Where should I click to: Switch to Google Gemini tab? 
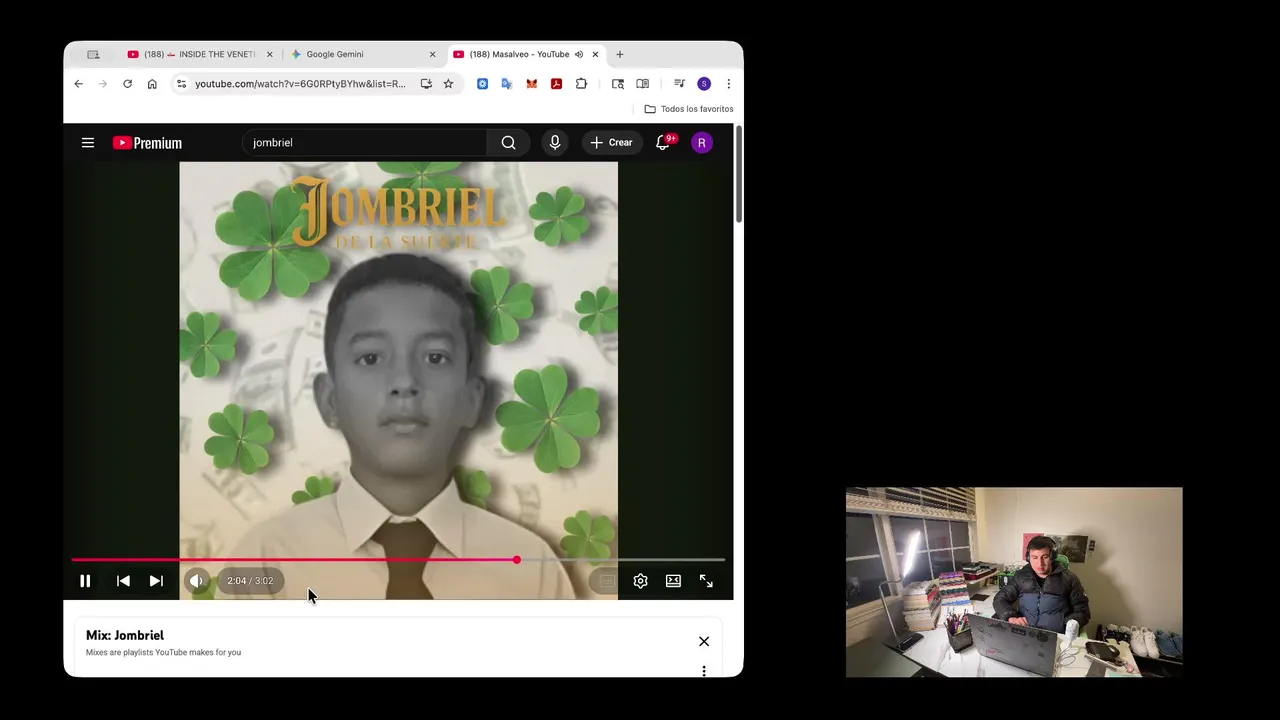[x=361, y=54]
